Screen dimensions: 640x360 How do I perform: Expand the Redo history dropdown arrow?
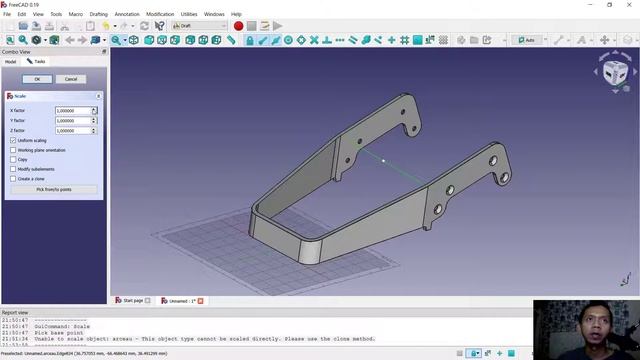click(x=133, y=26)
